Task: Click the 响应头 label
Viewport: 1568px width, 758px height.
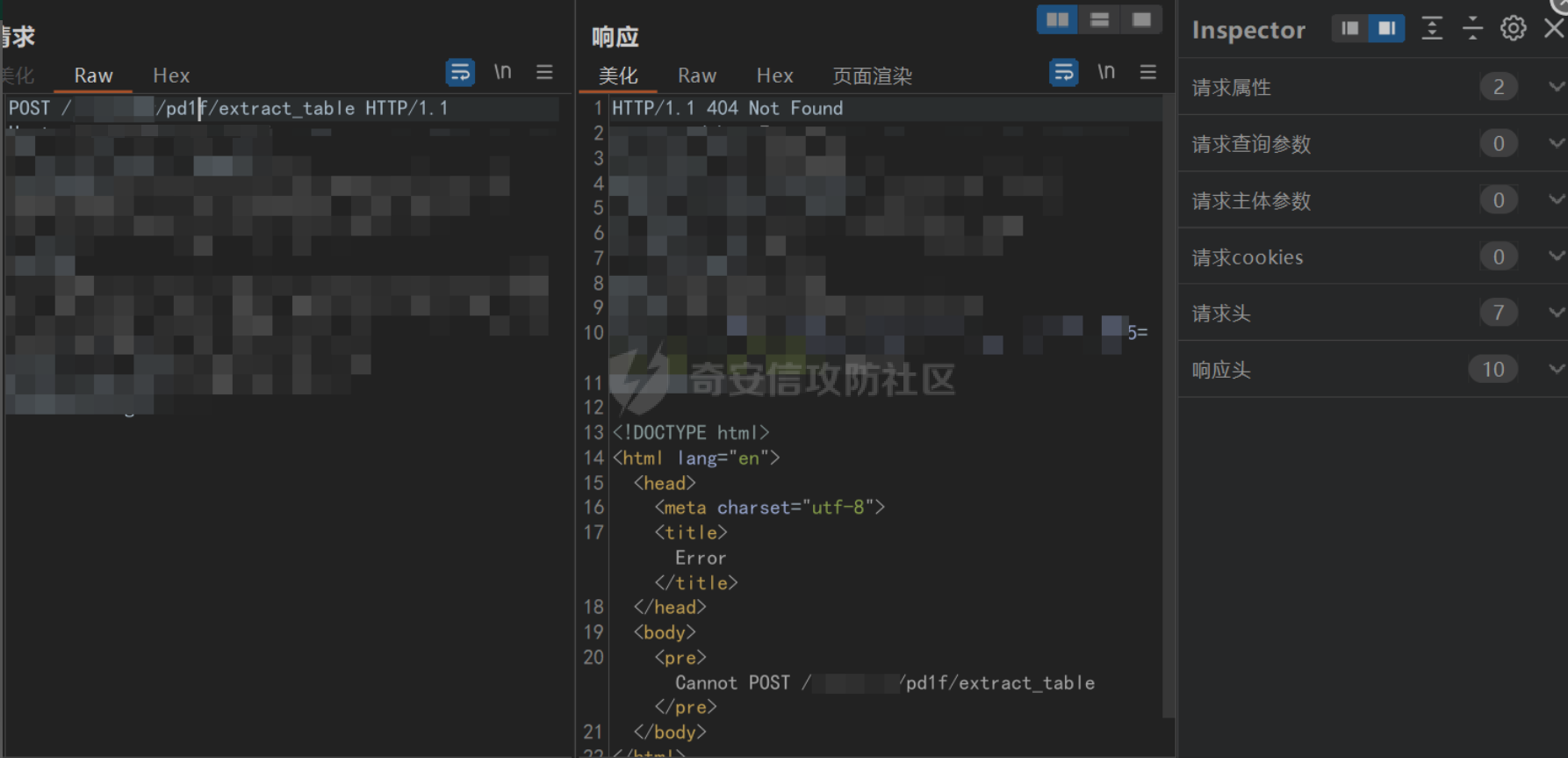Action: (1221, 370)
